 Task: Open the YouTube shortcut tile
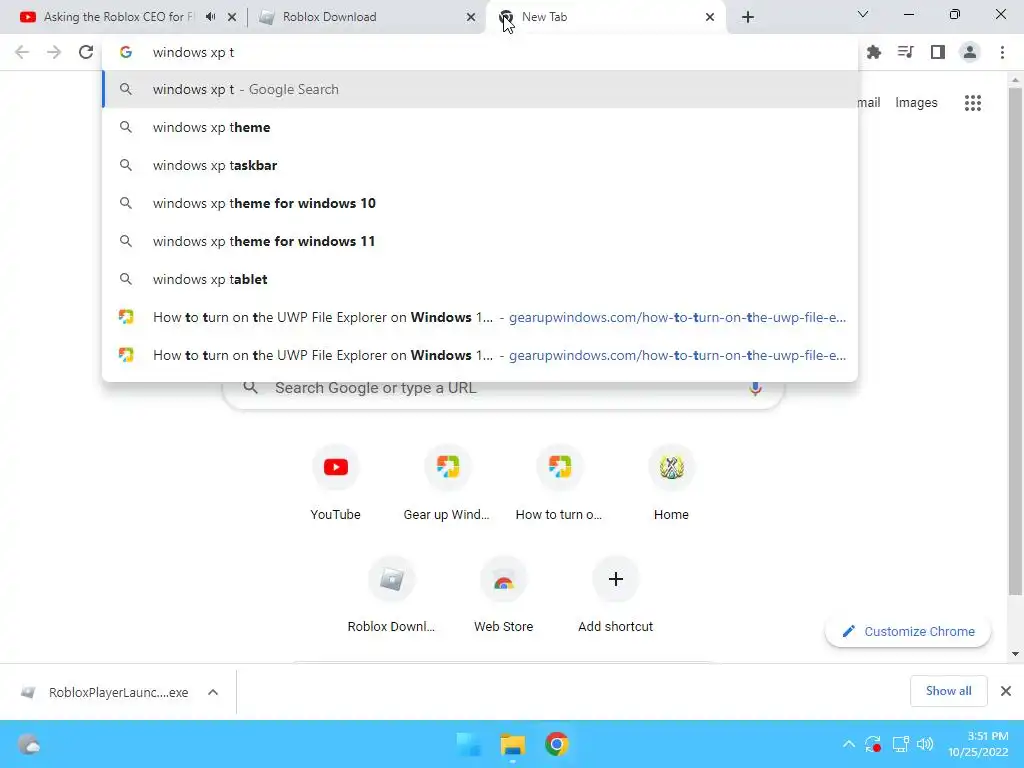336,482
